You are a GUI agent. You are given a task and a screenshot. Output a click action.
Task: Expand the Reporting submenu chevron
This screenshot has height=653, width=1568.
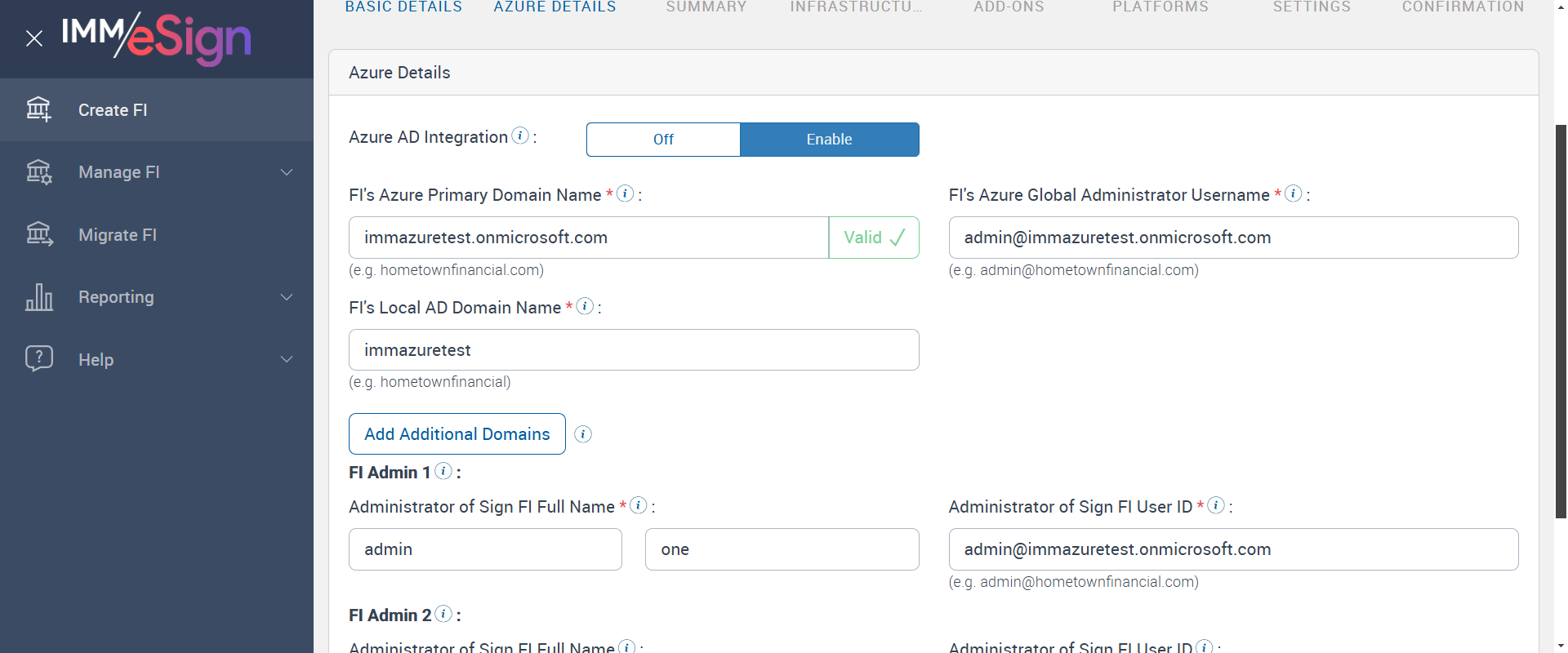(x=287, y=297)
